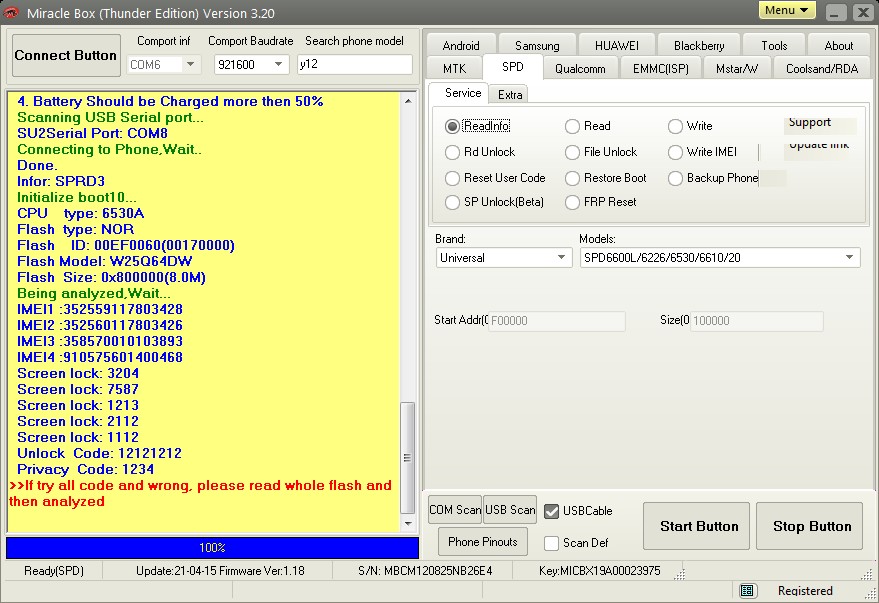
Task: Click the Ready(SPD) status text
Action: (x=54, y=571)
